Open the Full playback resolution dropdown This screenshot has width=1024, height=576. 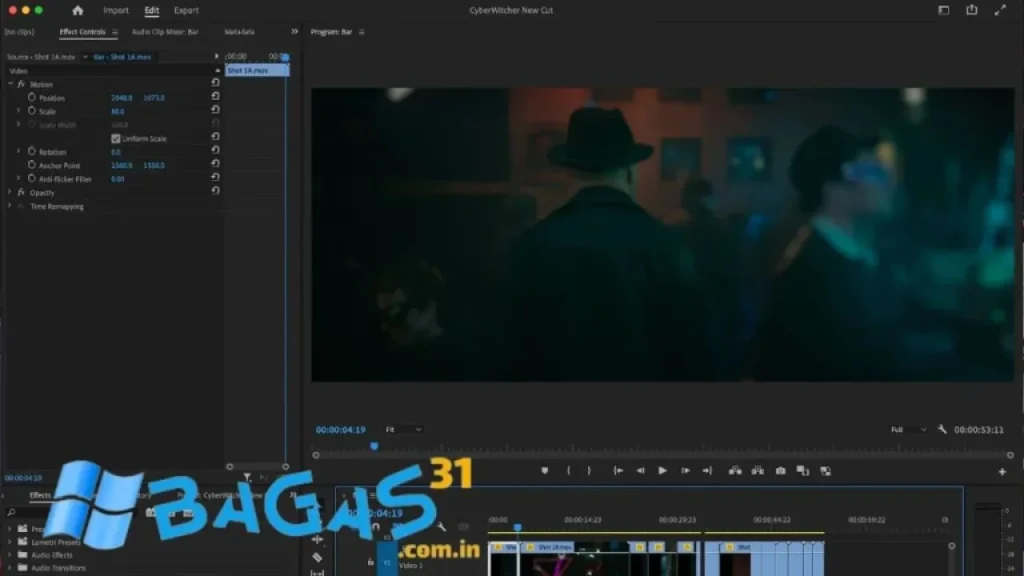point(908,430)
